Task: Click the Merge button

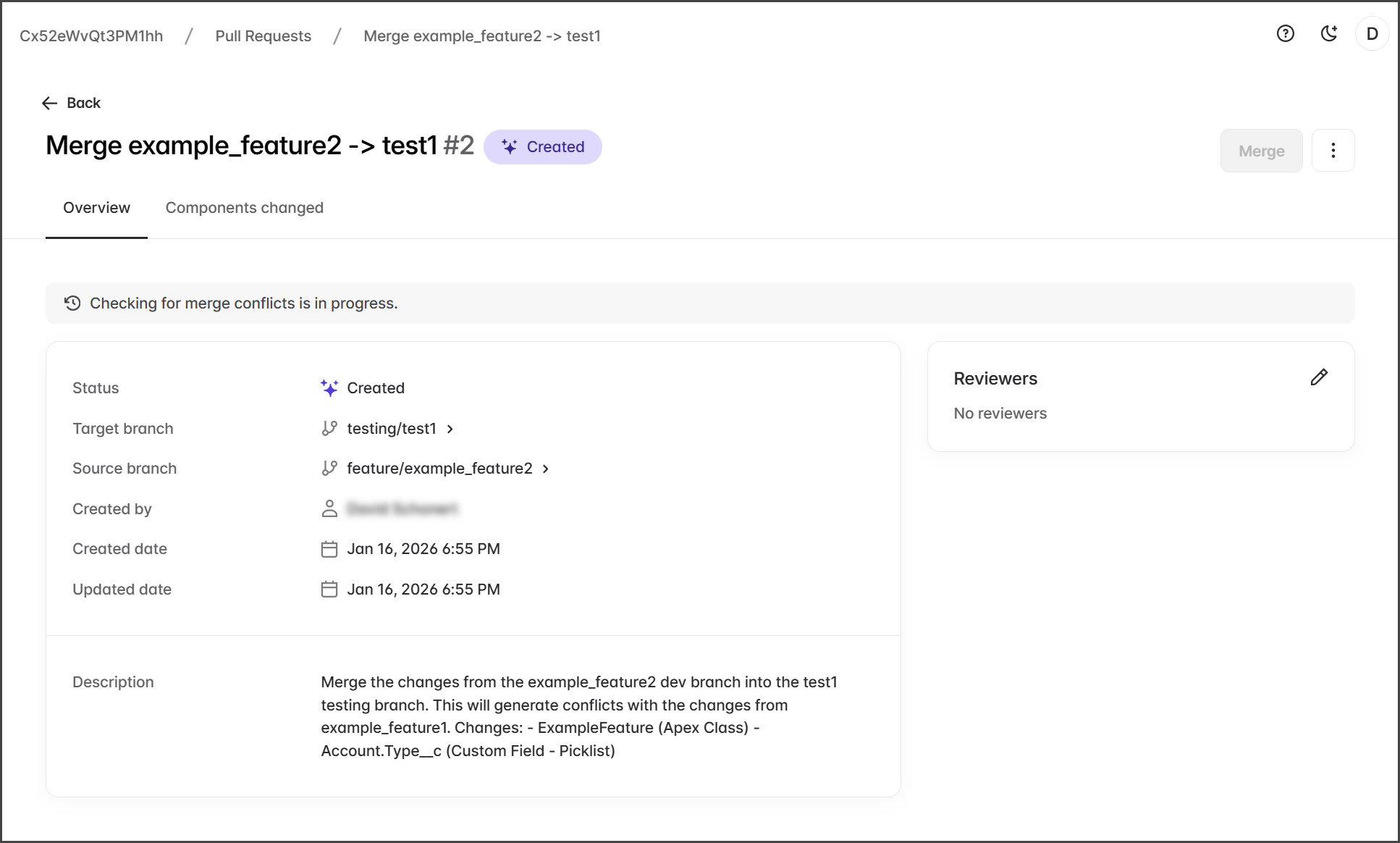Action: [x=1261, y=151]
